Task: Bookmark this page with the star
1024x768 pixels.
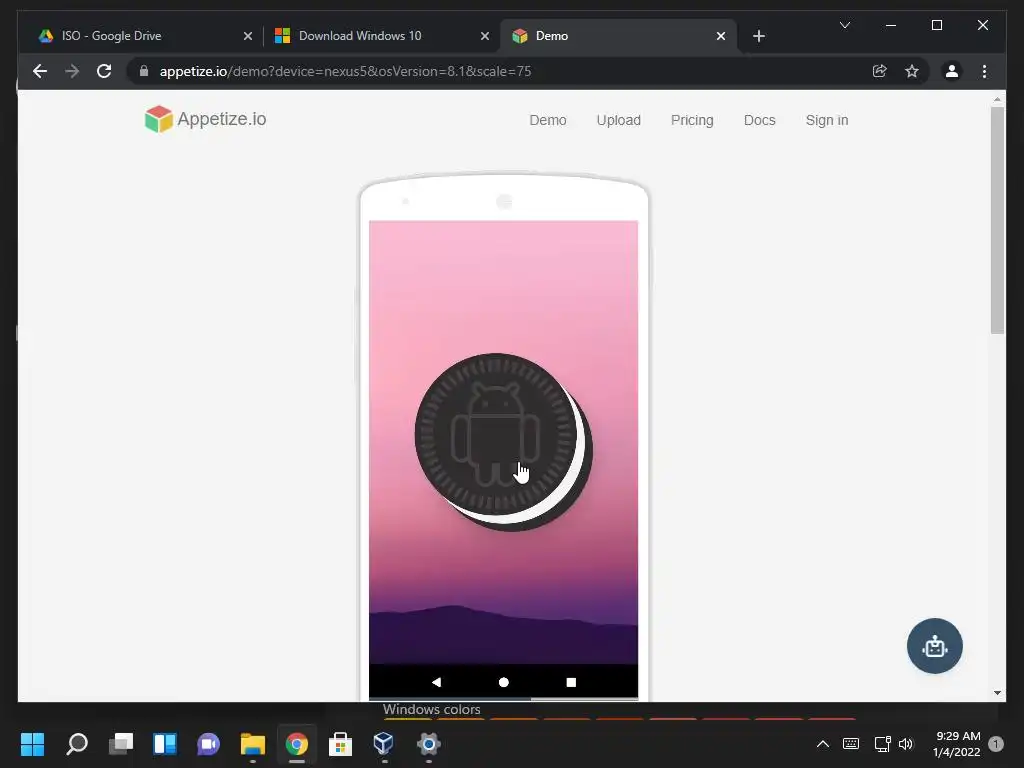Action: (912, 71)
